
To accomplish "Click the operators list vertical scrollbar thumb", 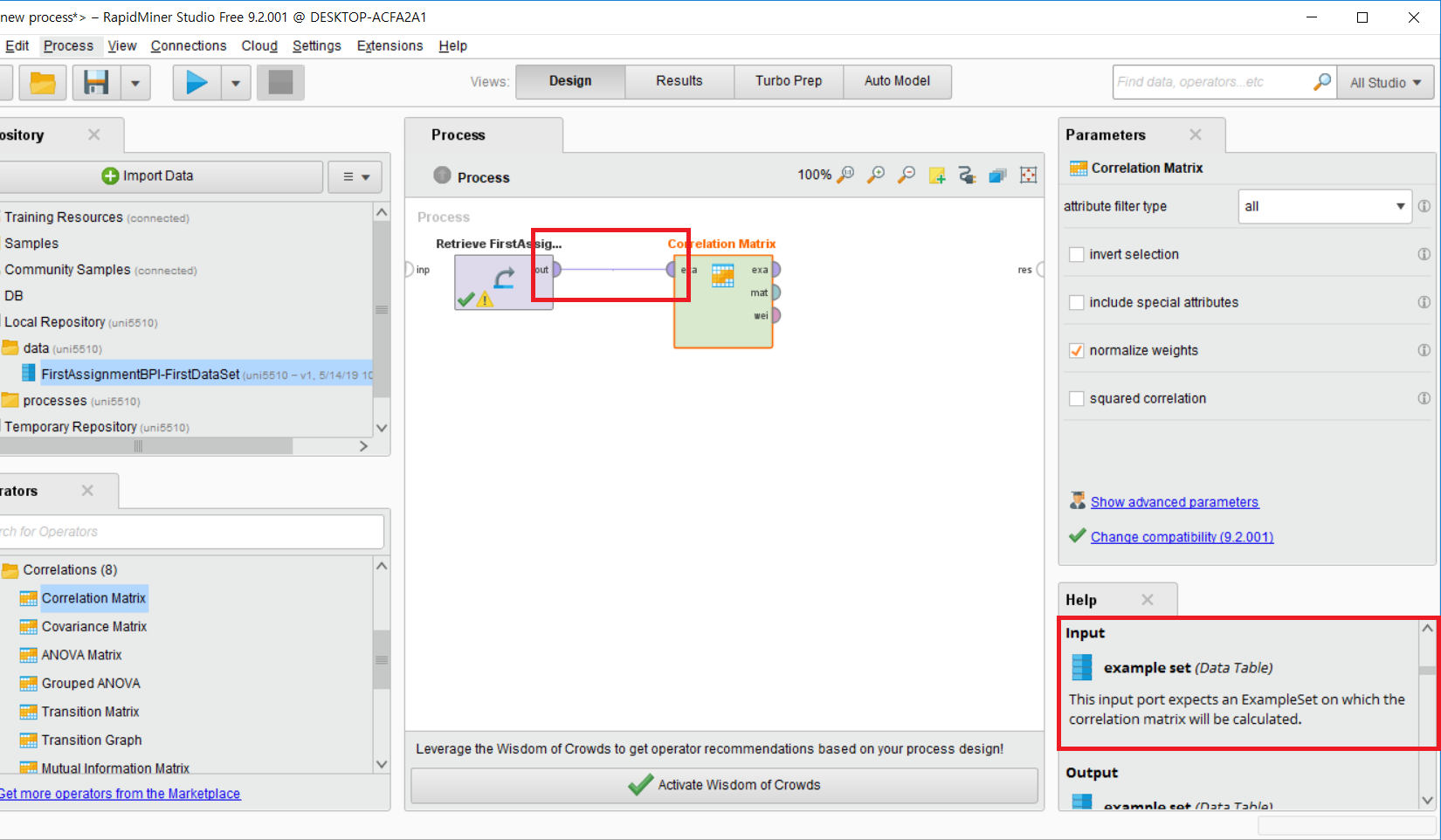I will click(382, 660).
